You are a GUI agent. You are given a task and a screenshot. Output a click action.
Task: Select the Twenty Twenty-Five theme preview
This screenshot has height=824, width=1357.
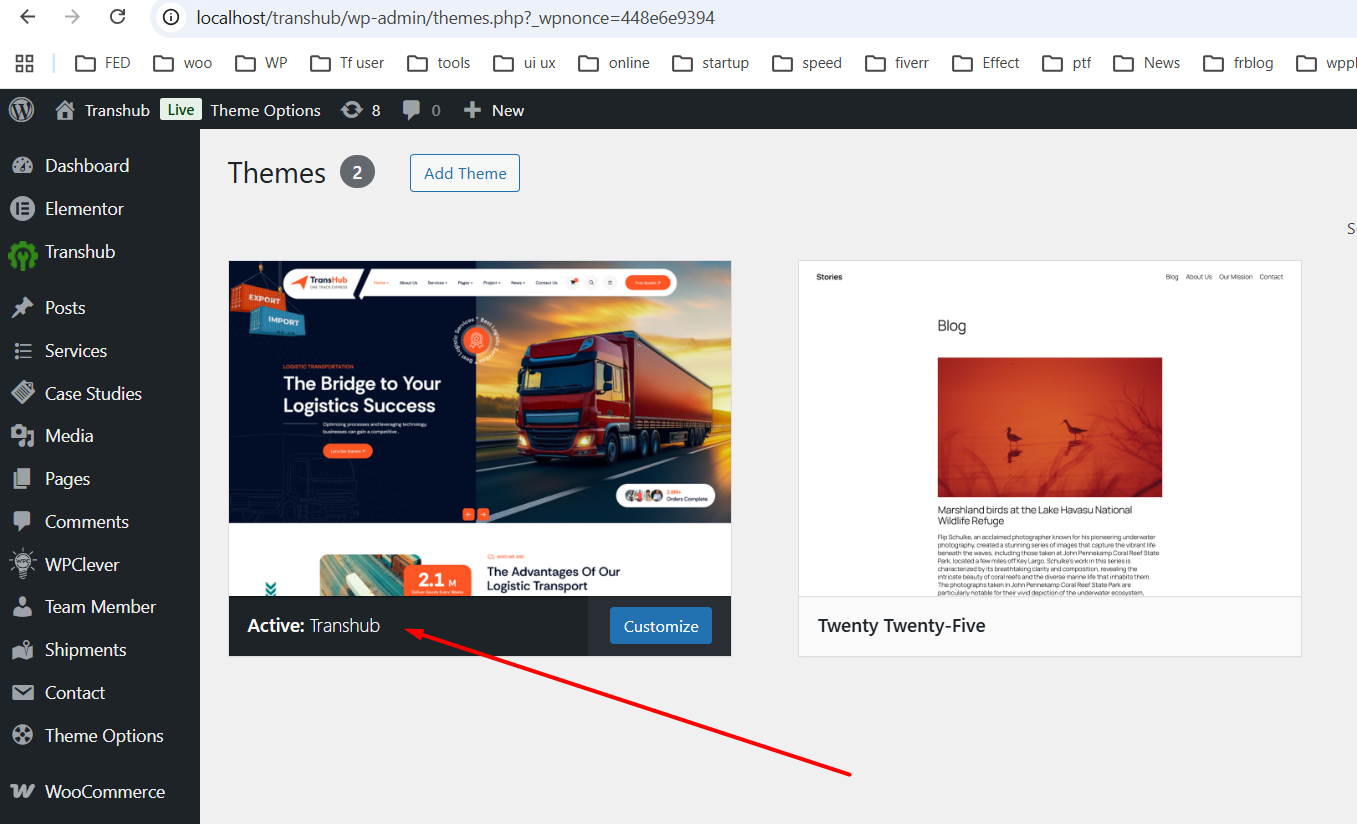1049,427
